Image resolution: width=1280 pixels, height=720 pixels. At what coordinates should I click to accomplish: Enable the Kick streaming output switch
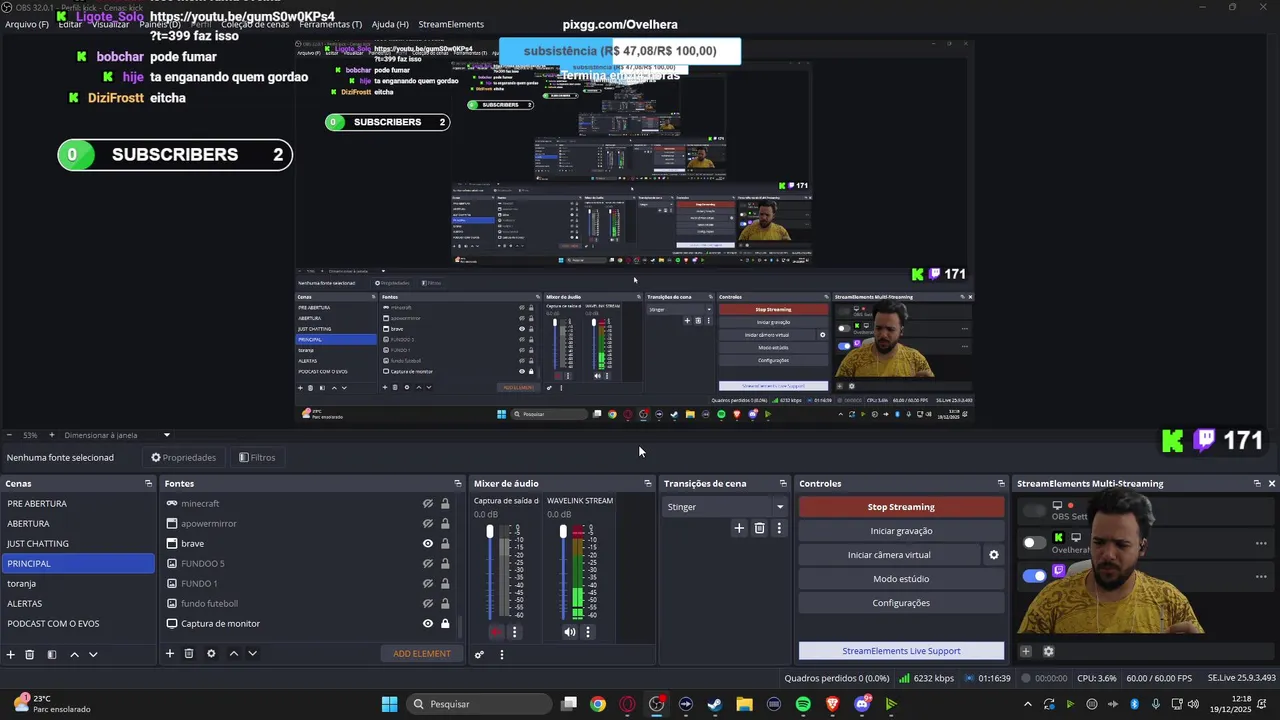[1034, 543]
